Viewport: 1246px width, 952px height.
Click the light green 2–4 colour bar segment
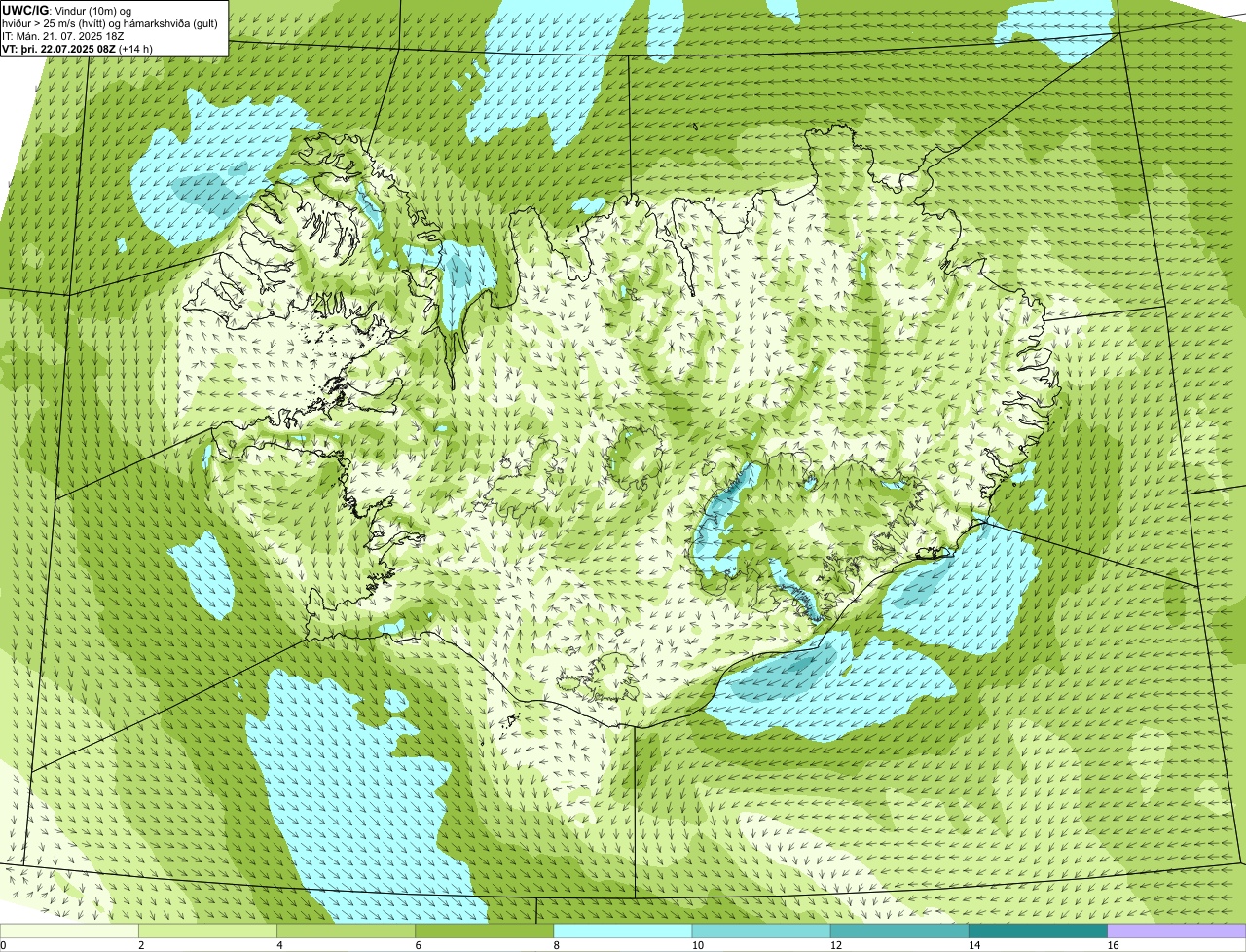coord(207,932)
